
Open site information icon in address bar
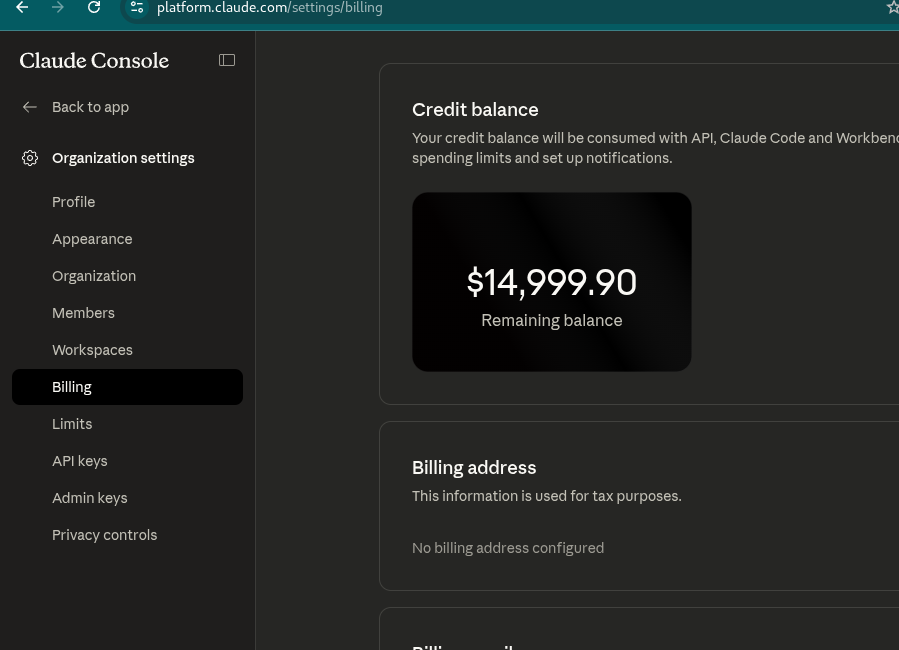click(137, 7)
